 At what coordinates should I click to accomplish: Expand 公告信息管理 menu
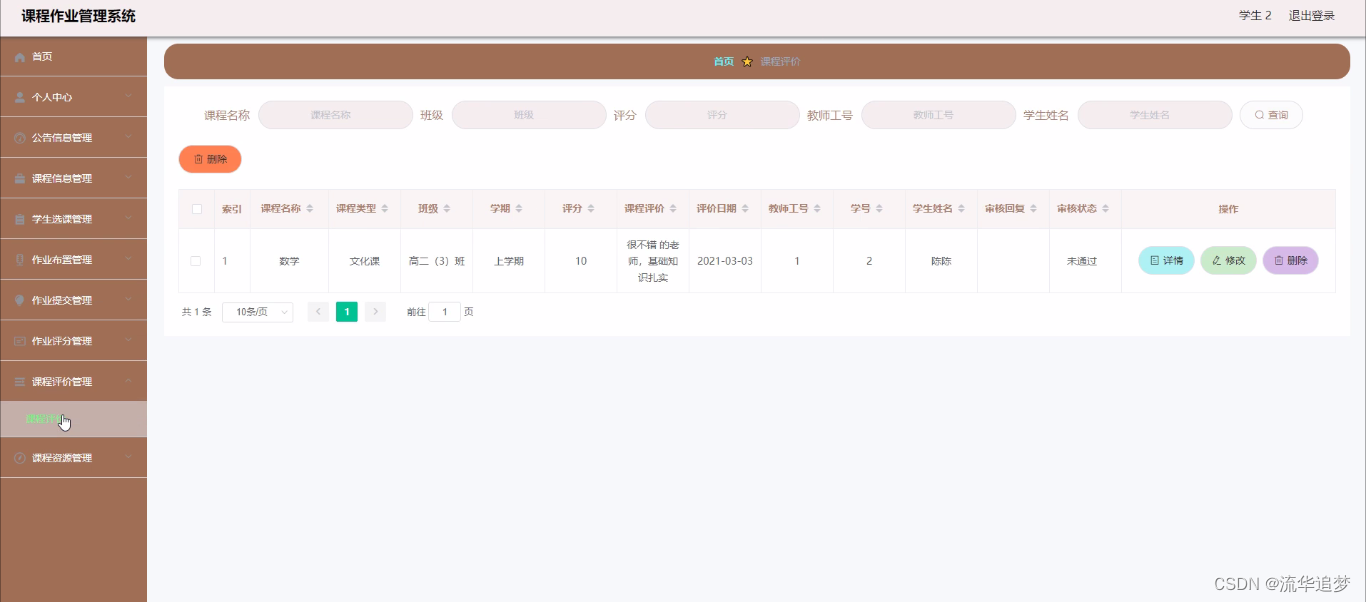73,138
